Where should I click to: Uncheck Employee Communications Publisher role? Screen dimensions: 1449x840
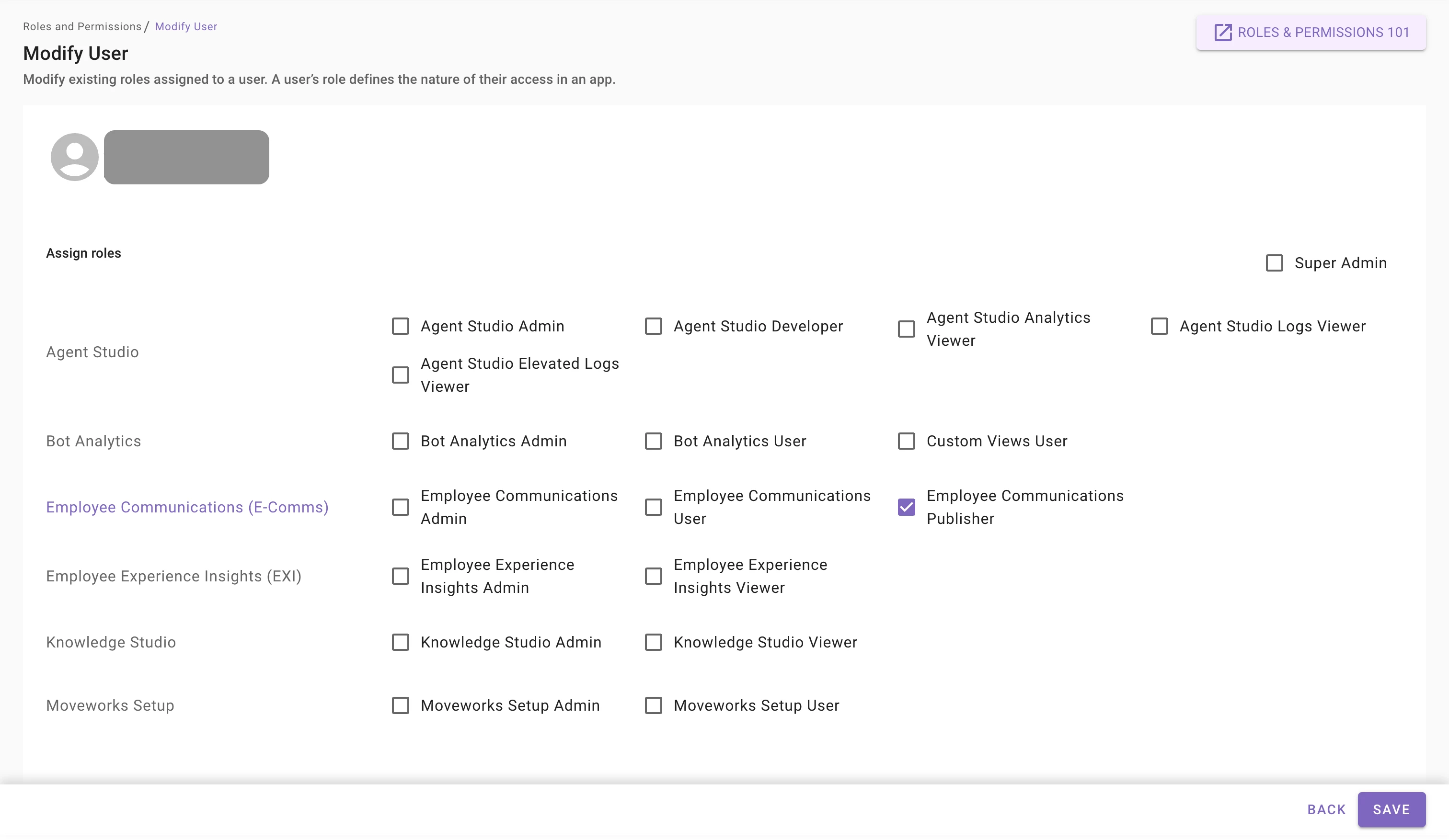(906, 507)
